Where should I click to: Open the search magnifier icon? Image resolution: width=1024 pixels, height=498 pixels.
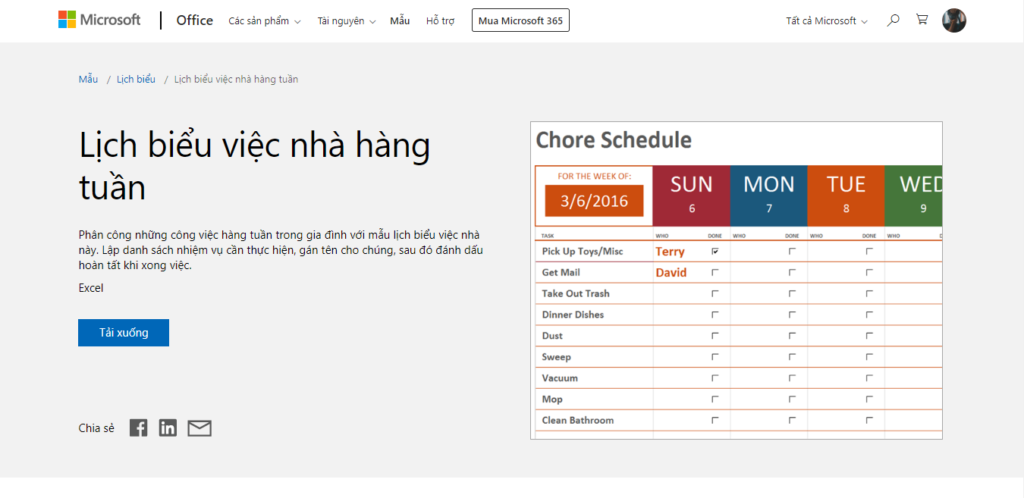(893, 20)
